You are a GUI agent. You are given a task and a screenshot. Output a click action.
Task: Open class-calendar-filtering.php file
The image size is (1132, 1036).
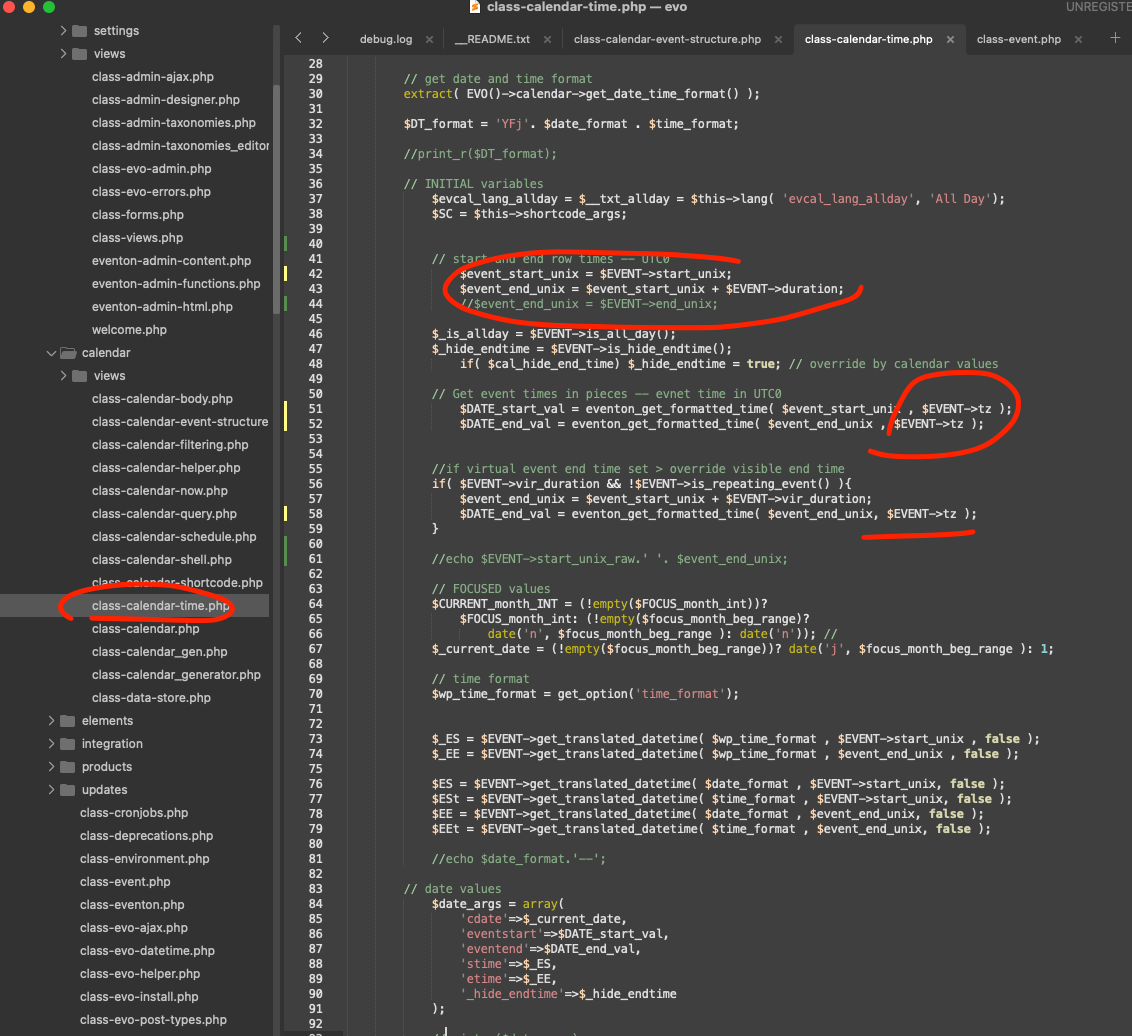(x=170, y=445)
